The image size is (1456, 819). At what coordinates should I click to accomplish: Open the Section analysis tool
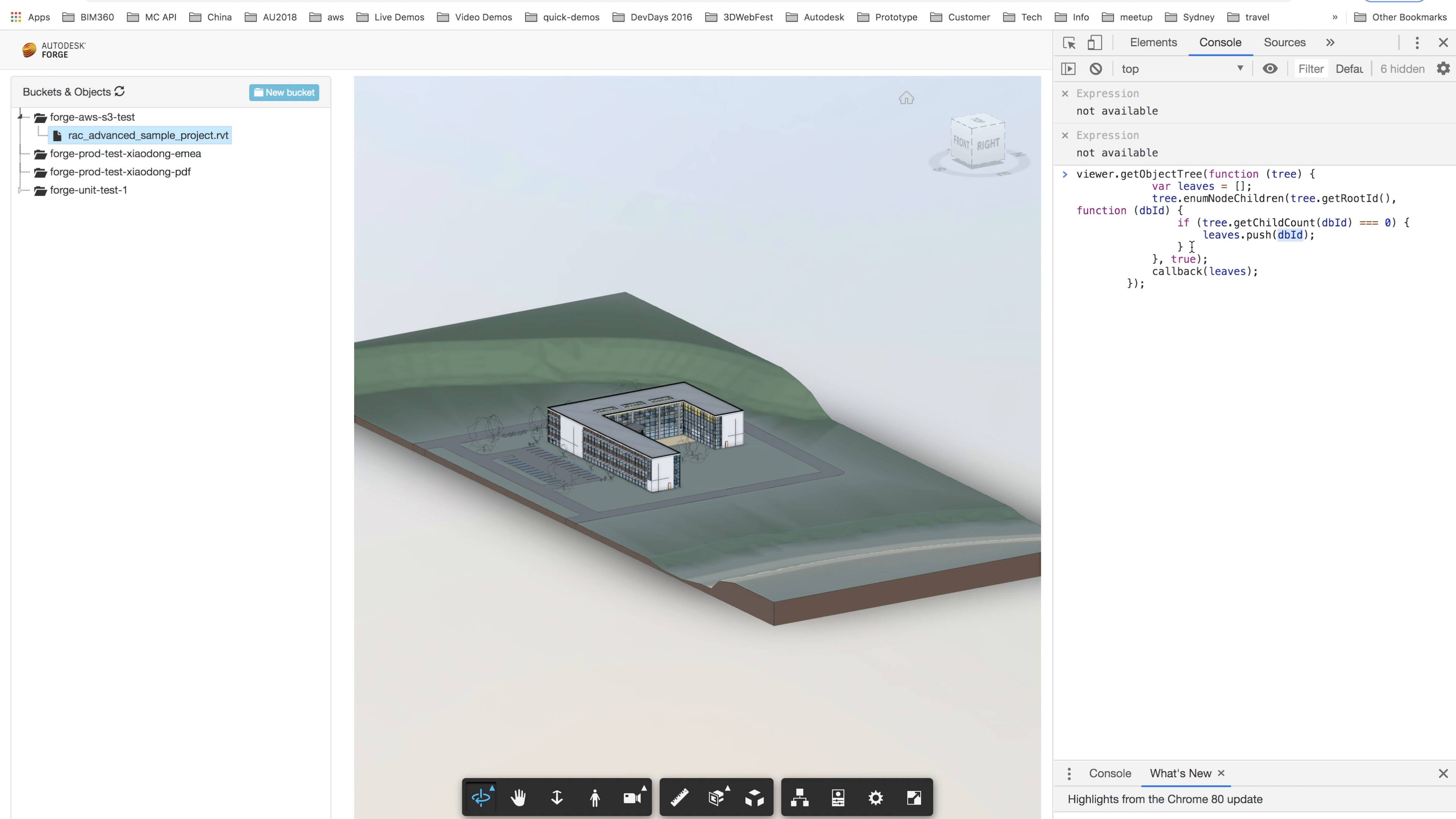pyautogui.click(x=717, y=797)
